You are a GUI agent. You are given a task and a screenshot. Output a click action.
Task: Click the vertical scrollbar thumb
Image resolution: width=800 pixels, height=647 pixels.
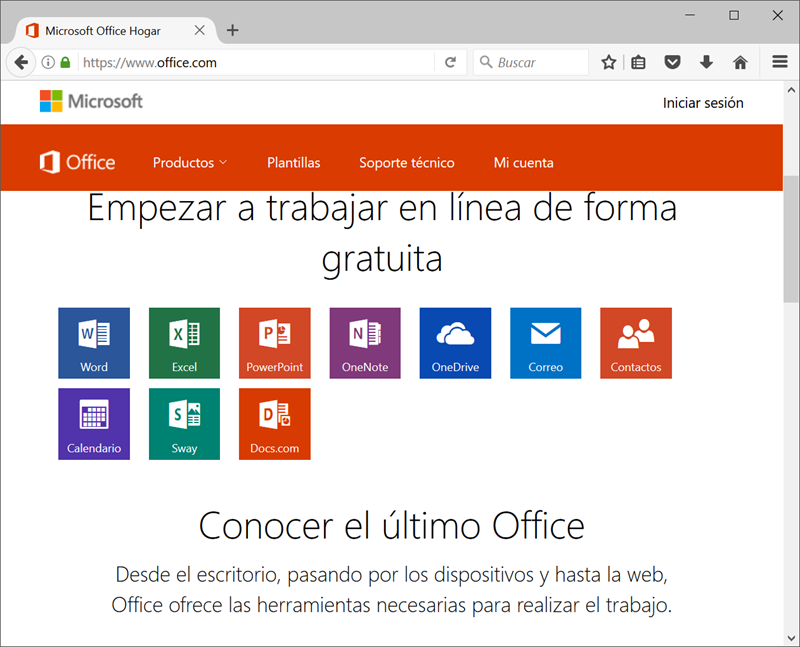click(x=791, y=239)
